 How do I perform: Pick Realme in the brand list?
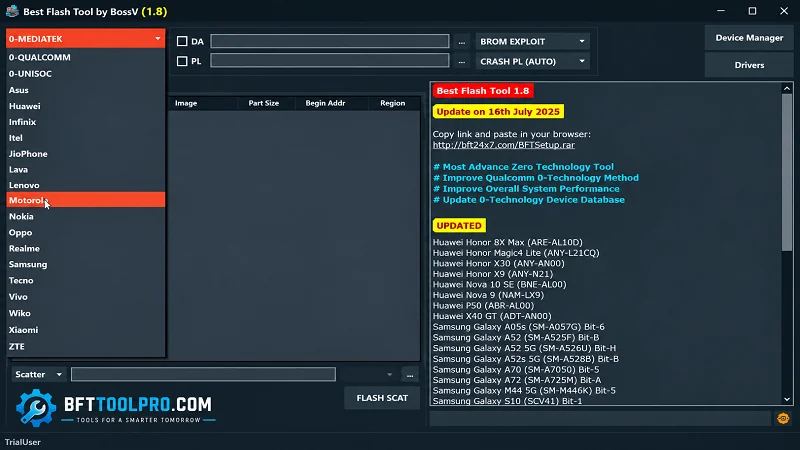(x=85, y=248)
